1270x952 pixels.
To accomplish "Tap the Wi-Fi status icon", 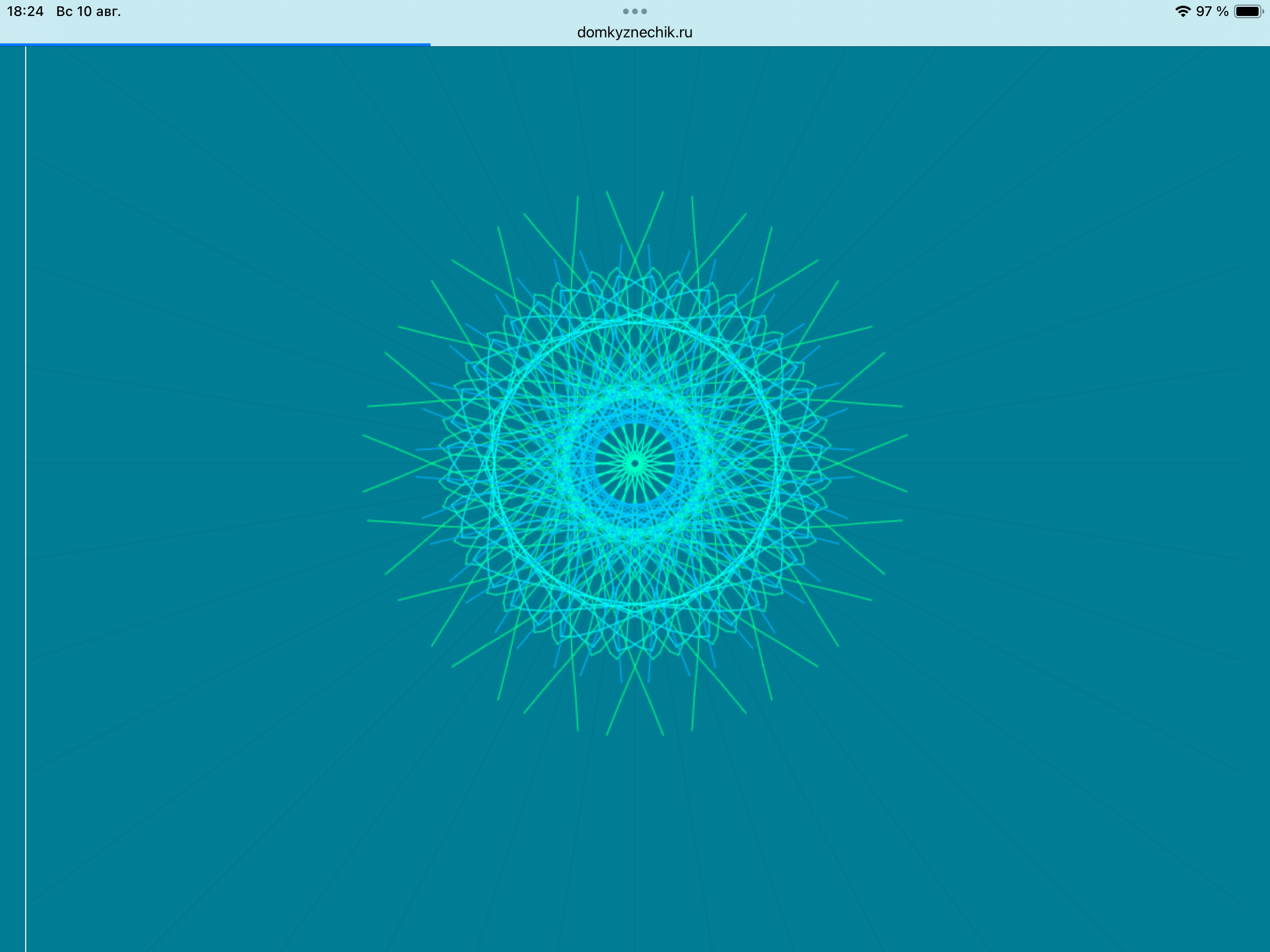I will tap(1183, 11).
